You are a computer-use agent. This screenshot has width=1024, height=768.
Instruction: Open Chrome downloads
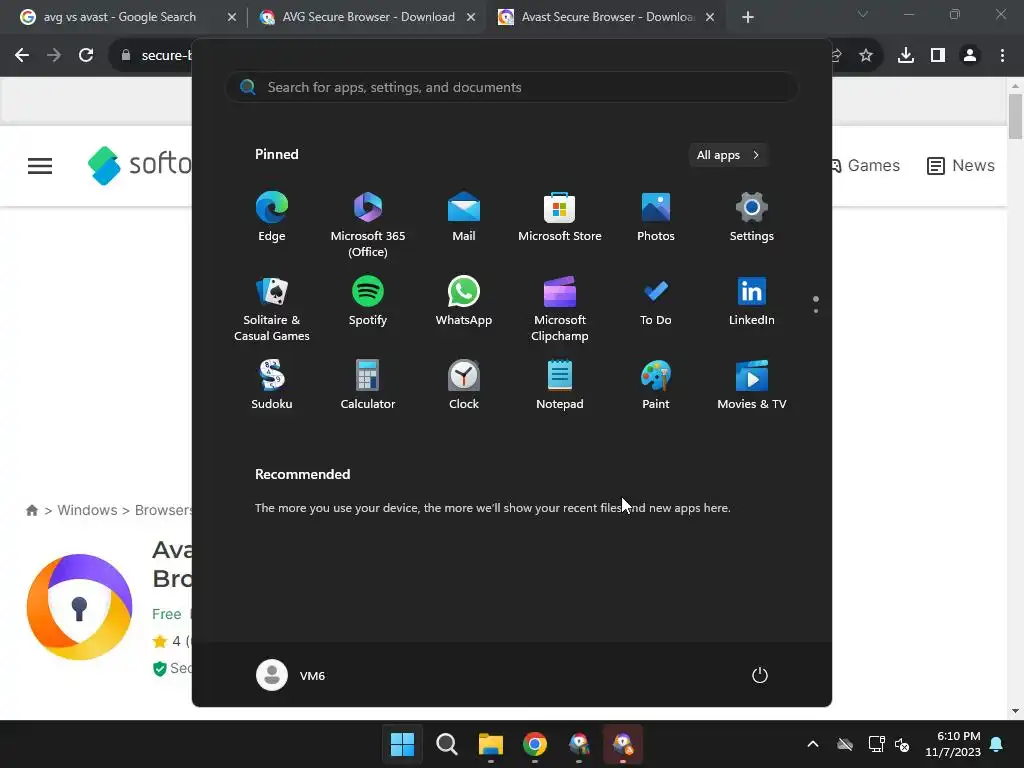tap(906, 56)
